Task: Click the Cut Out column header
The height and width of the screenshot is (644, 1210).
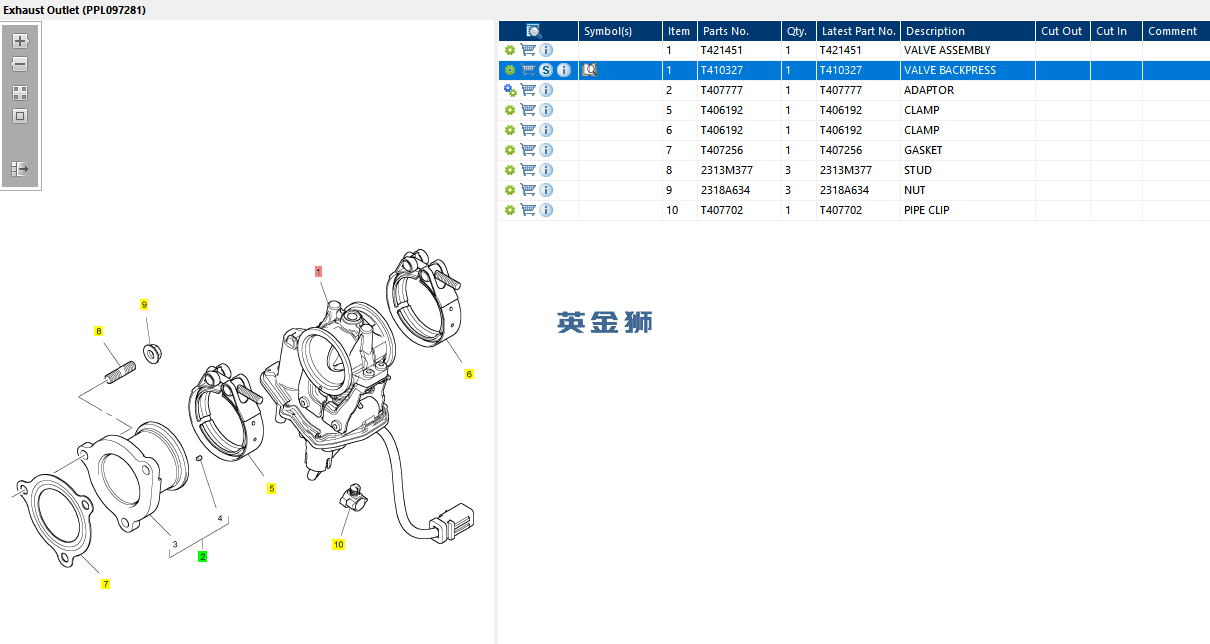Action: 1063,31
